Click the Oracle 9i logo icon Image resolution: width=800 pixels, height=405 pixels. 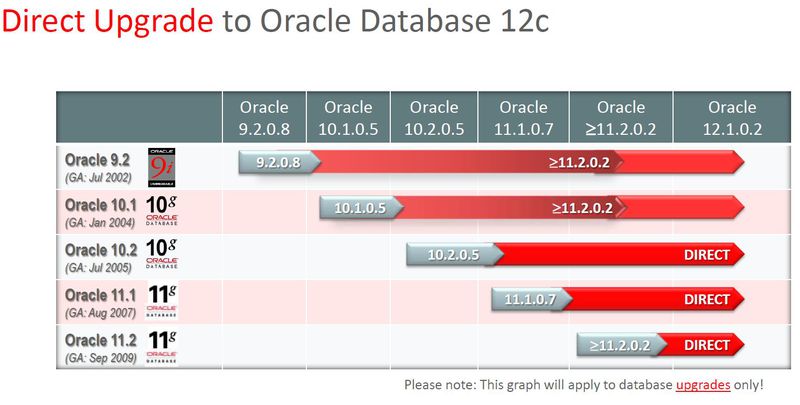click(x=161, y=167)
